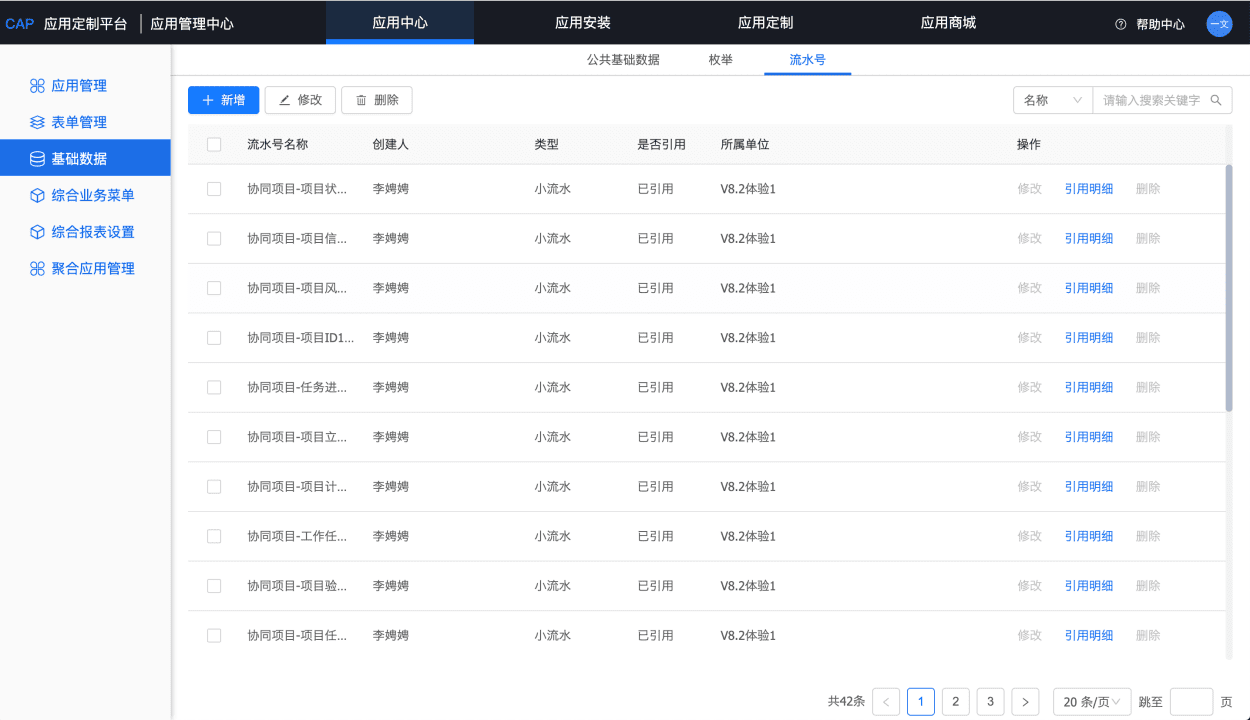Open 帮助中心 link
Viewport: 1250px width, 720px height.
pyautogui.click(x=1160, y=24)
